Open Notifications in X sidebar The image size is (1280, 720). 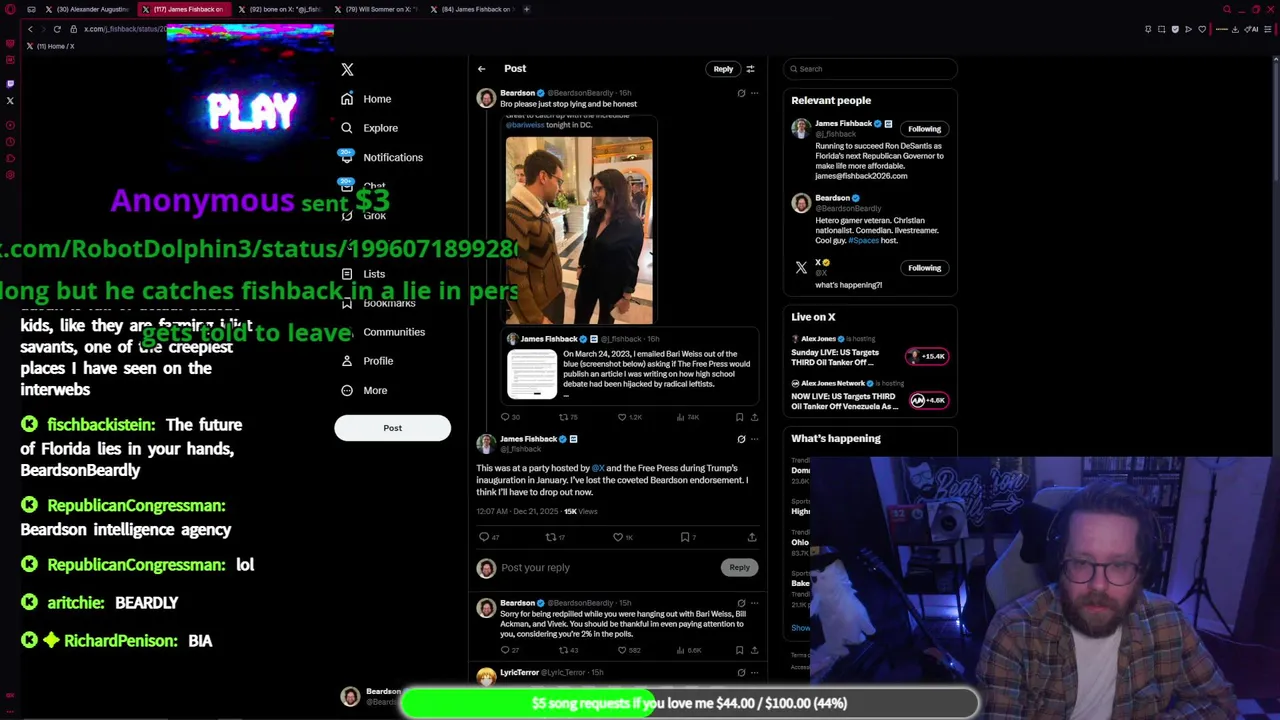381,157
